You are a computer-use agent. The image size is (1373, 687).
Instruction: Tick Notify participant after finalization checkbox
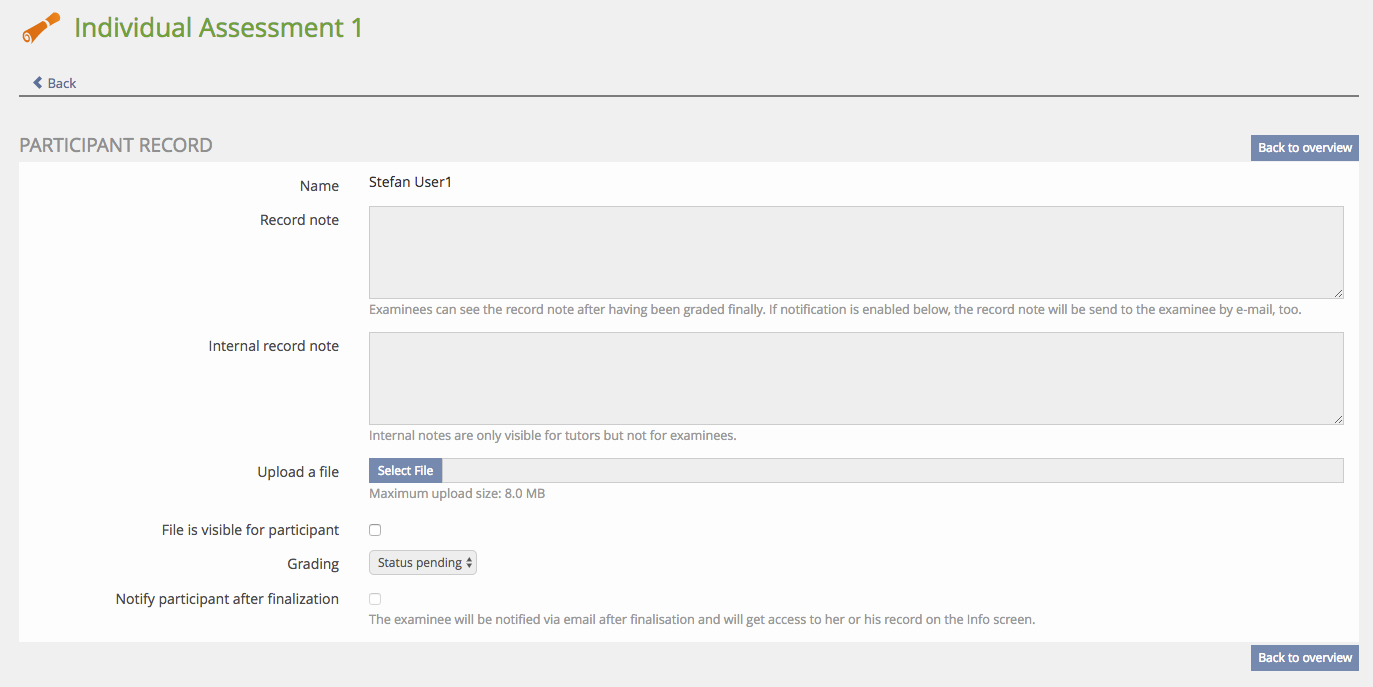pyautogui.click(x=375, y=599)
